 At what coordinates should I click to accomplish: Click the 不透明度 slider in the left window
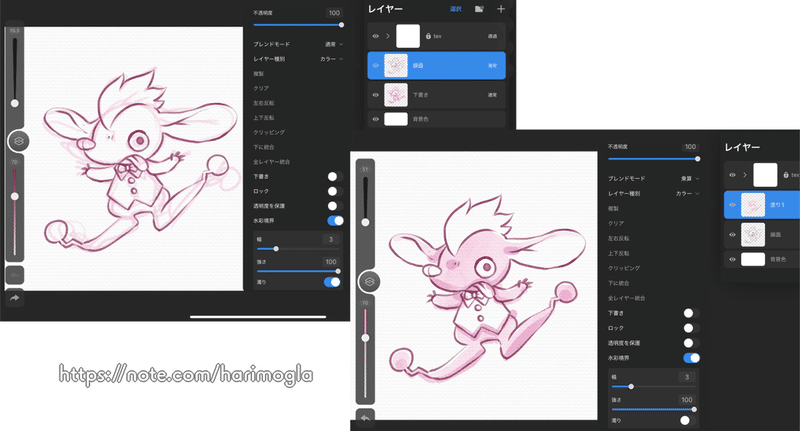pyautogui.click(x=298, y=24)
